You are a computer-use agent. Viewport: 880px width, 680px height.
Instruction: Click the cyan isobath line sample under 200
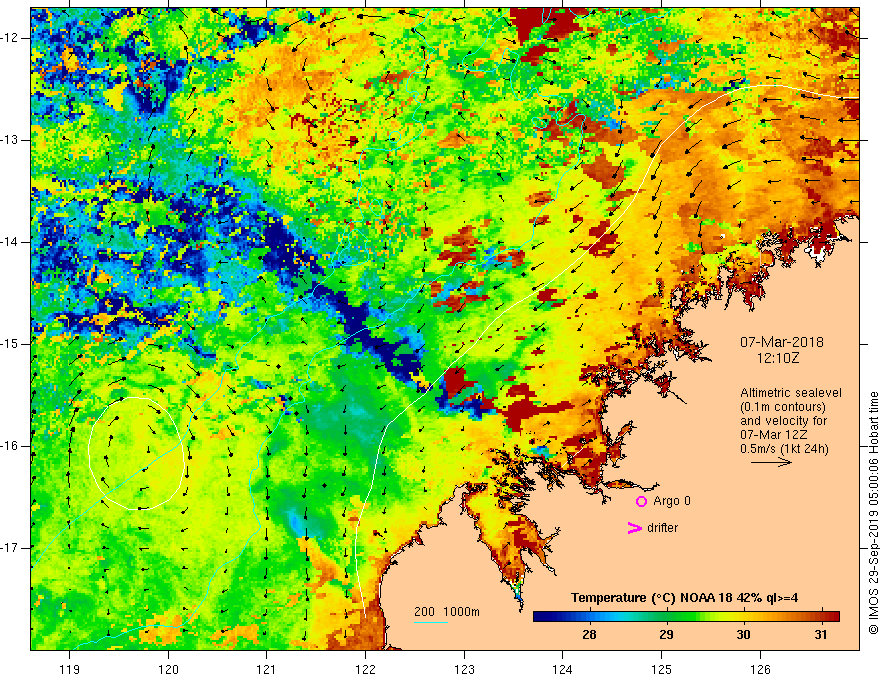[430, 622]
